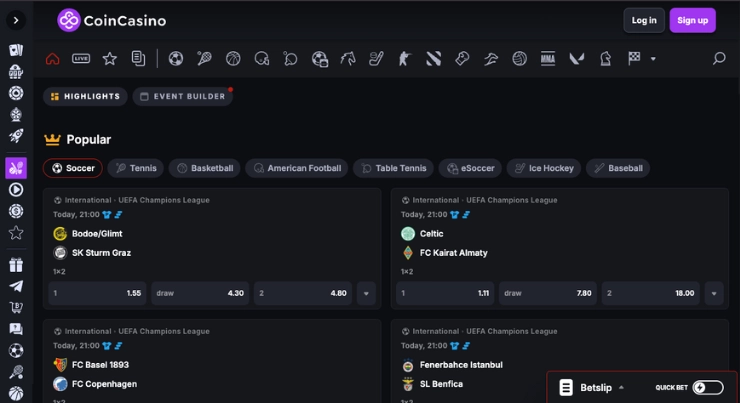Viewport: 740px width, 403px height.
Task: Select the Basketball popular filter chip
Action: coord(205,168)
